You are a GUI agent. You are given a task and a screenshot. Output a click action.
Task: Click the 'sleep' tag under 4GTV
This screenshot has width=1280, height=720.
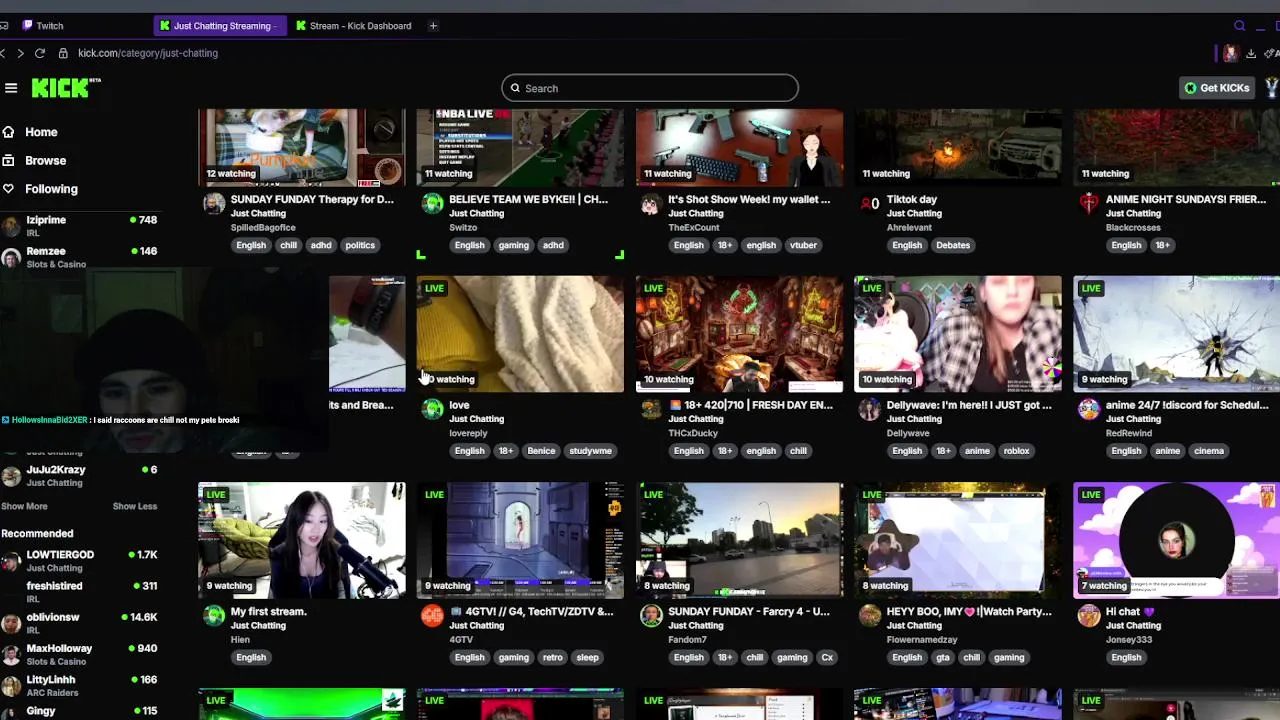587,657
